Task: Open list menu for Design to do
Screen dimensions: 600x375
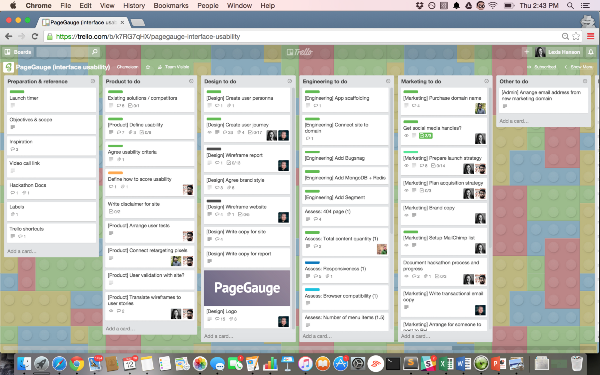Action: [289, 81]
